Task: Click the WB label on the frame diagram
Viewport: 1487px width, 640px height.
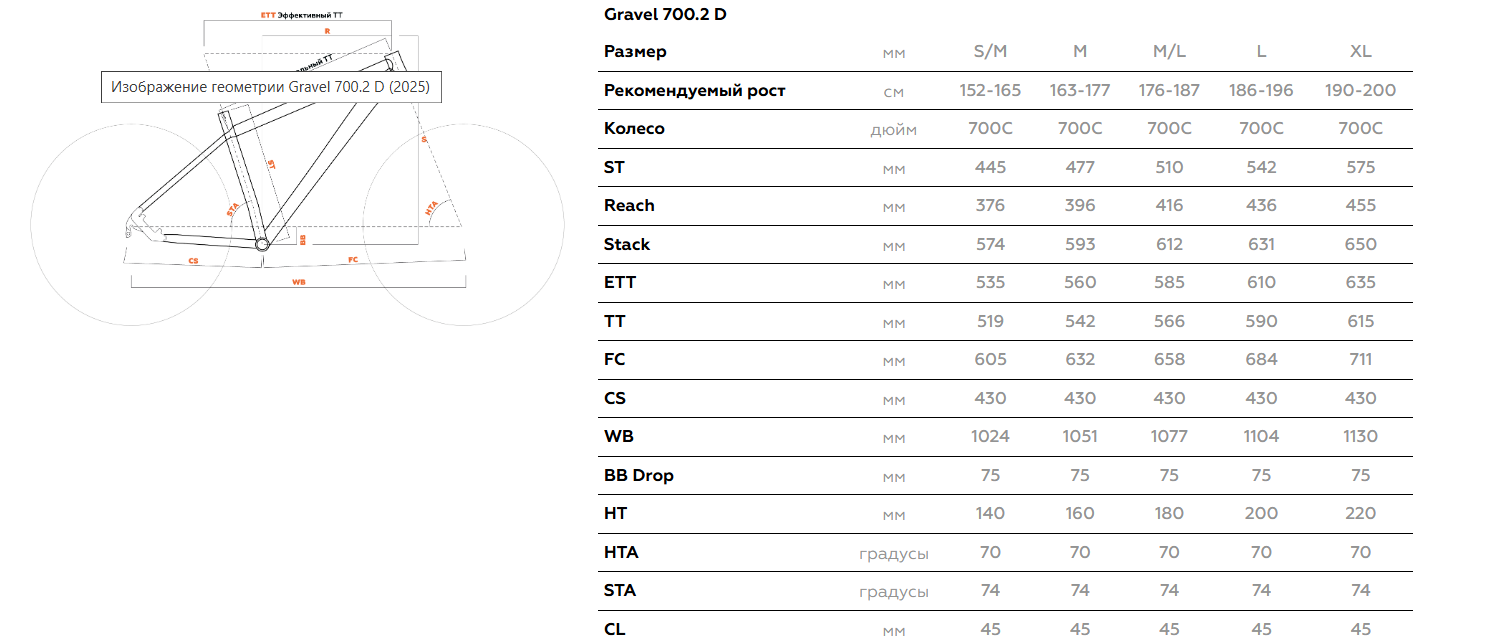Action: click(x=298, y=283)
